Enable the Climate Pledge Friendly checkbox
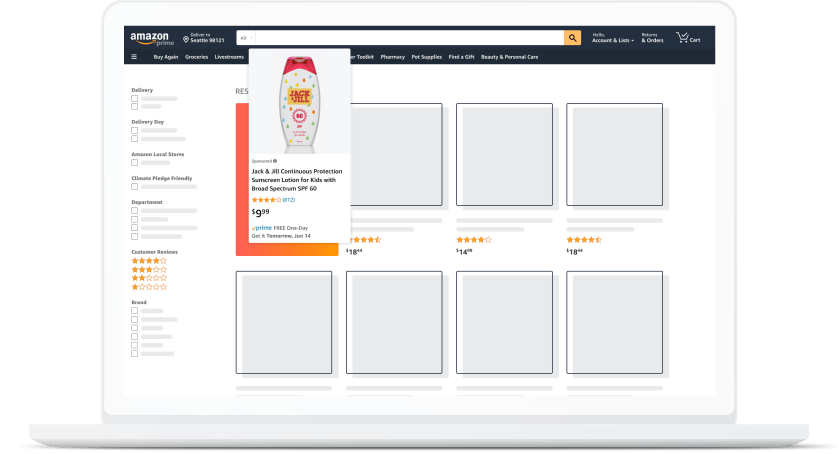Screen dimensions: 839x454 (134, 187)
